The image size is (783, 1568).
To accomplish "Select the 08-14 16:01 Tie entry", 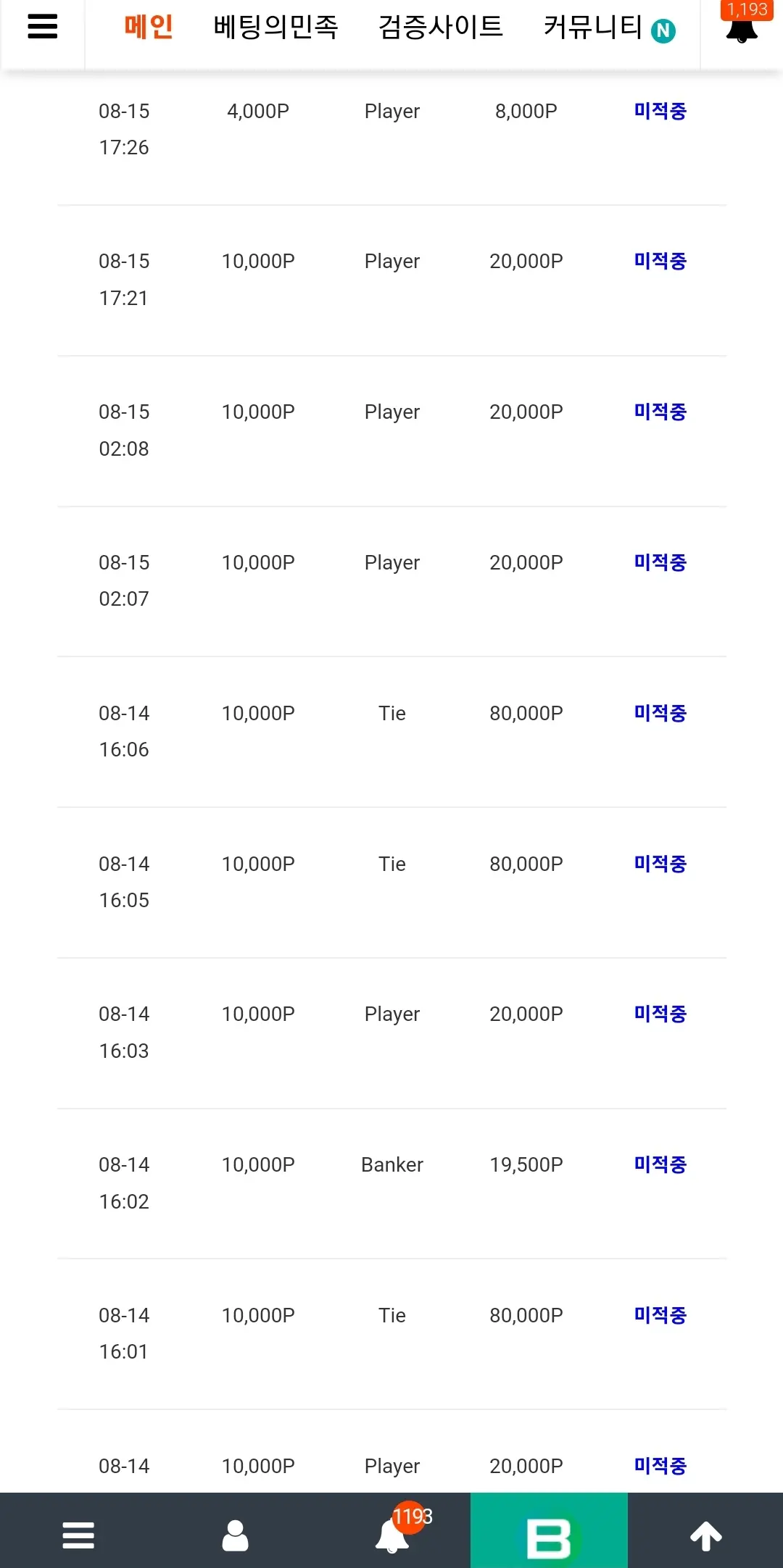I will [391, 1334].
